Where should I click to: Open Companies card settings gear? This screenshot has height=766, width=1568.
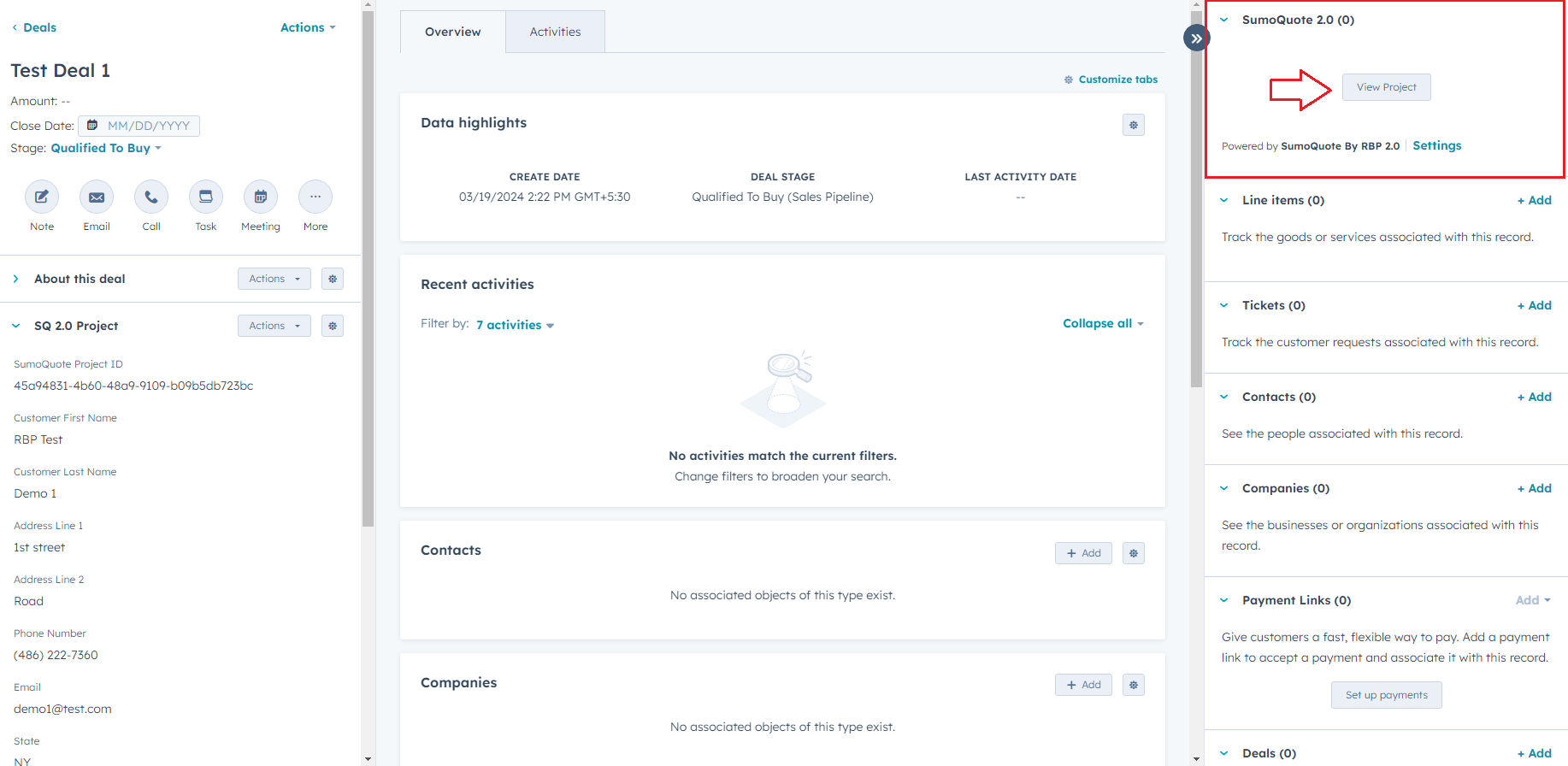tap(1134, 685)
